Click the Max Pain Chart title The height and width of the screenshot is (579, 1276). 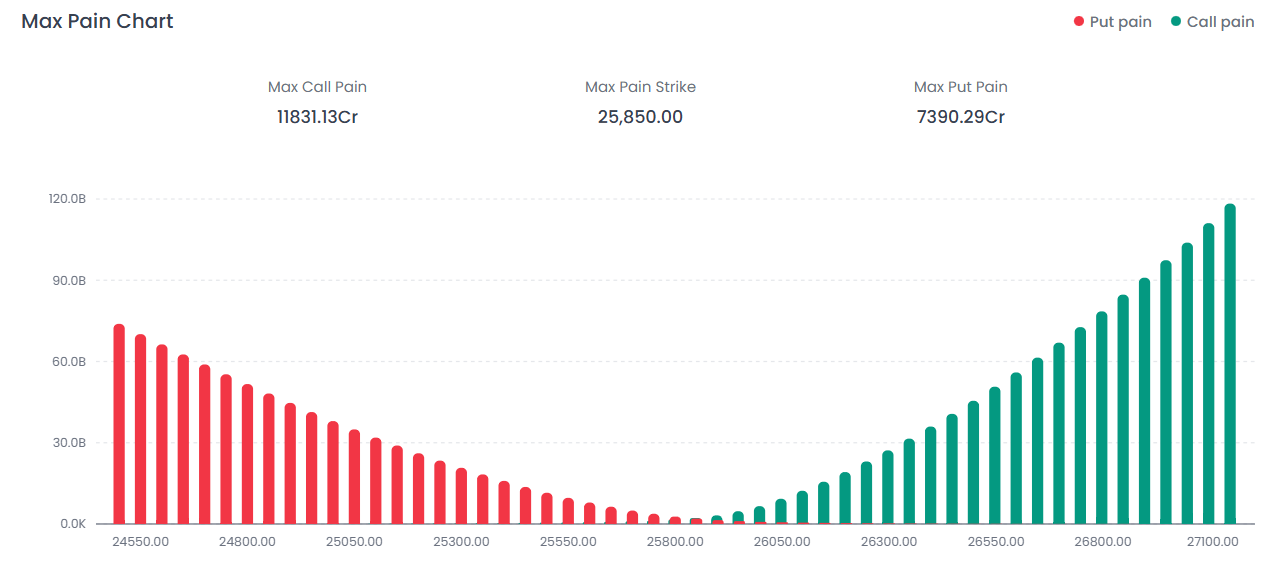(97, 21)
